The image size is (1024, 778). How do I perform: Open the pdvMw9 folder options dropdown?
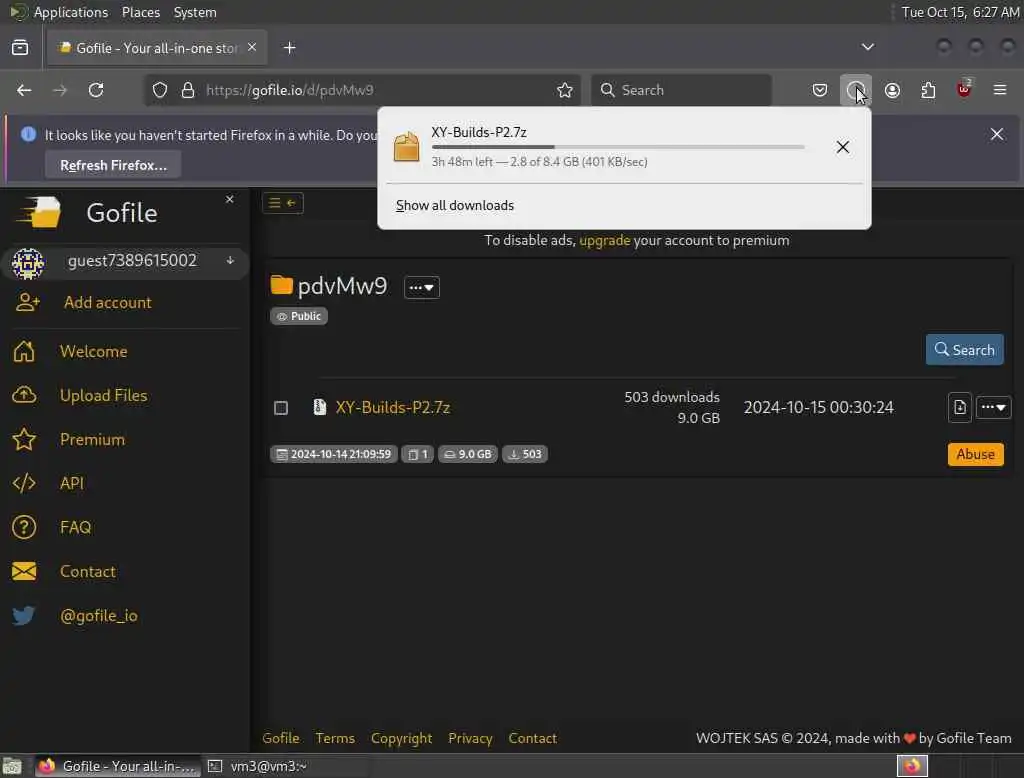[422, 287]
